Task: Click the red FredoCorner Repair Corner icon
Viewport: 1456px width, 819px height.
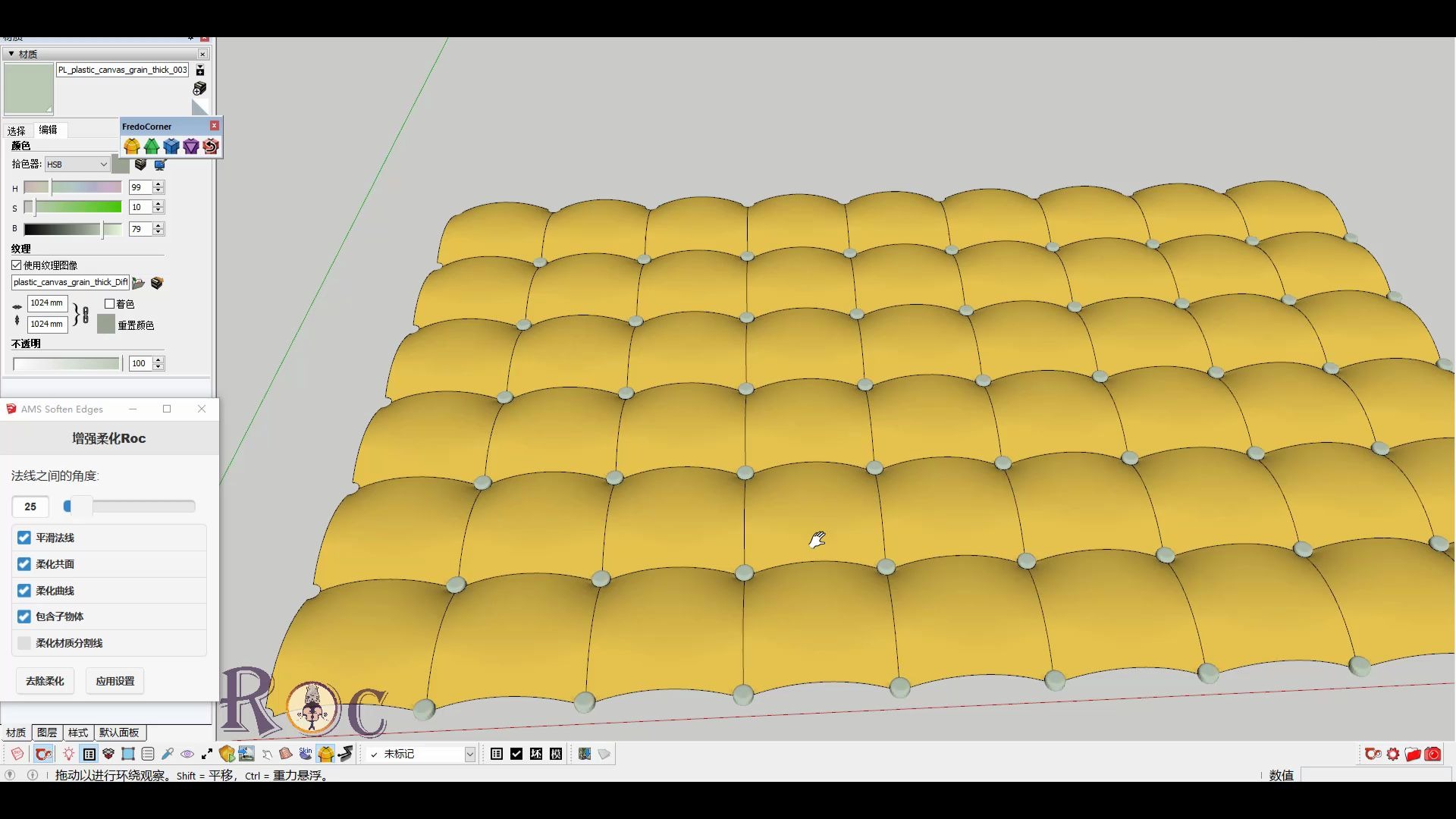Action: pos(211,146)
